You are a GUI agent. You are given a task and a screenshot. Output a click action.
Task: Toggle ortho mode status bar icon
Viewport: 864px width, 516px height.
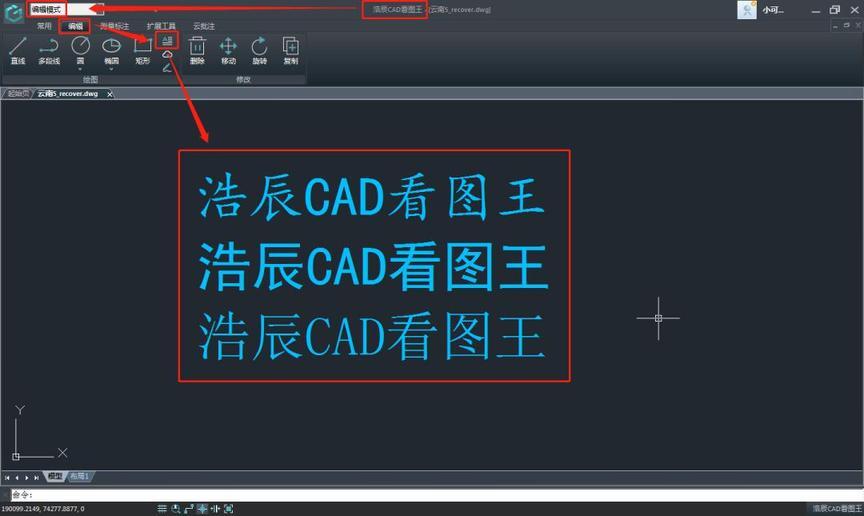(x=189, y=509)
